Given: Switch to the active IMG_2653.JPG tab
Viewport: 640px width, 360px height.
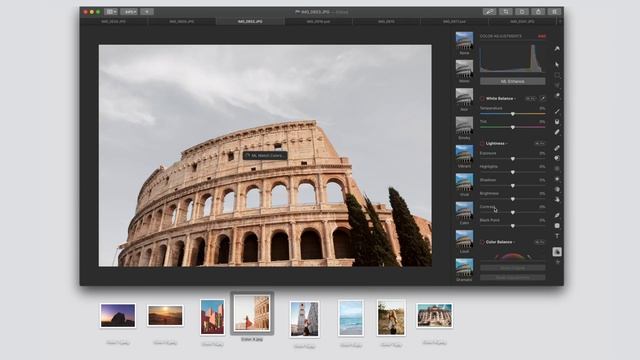Looking at the screenshot, I should pos(250,21).
